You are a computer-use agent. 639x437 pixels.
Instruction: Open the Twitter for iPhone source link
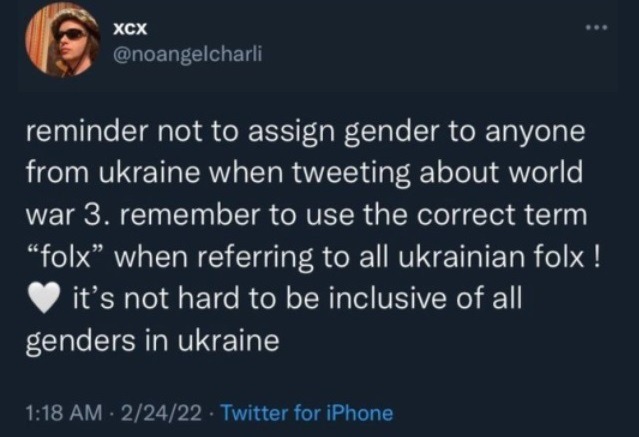(306, 413)
